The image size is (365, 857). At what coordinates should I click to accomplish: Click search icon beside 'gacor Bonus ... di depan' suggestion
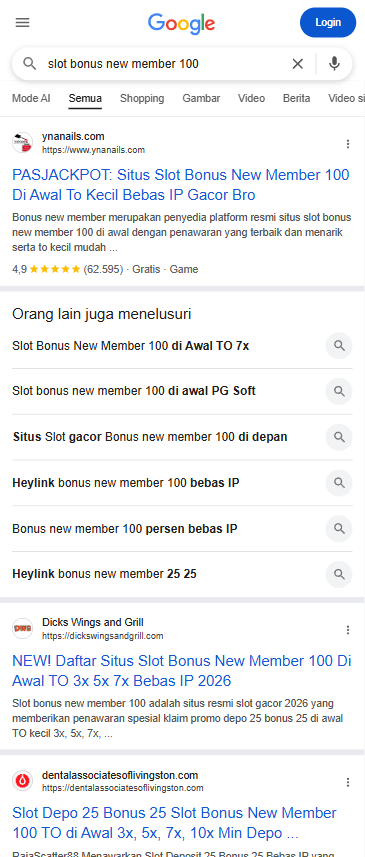point(339,437)
